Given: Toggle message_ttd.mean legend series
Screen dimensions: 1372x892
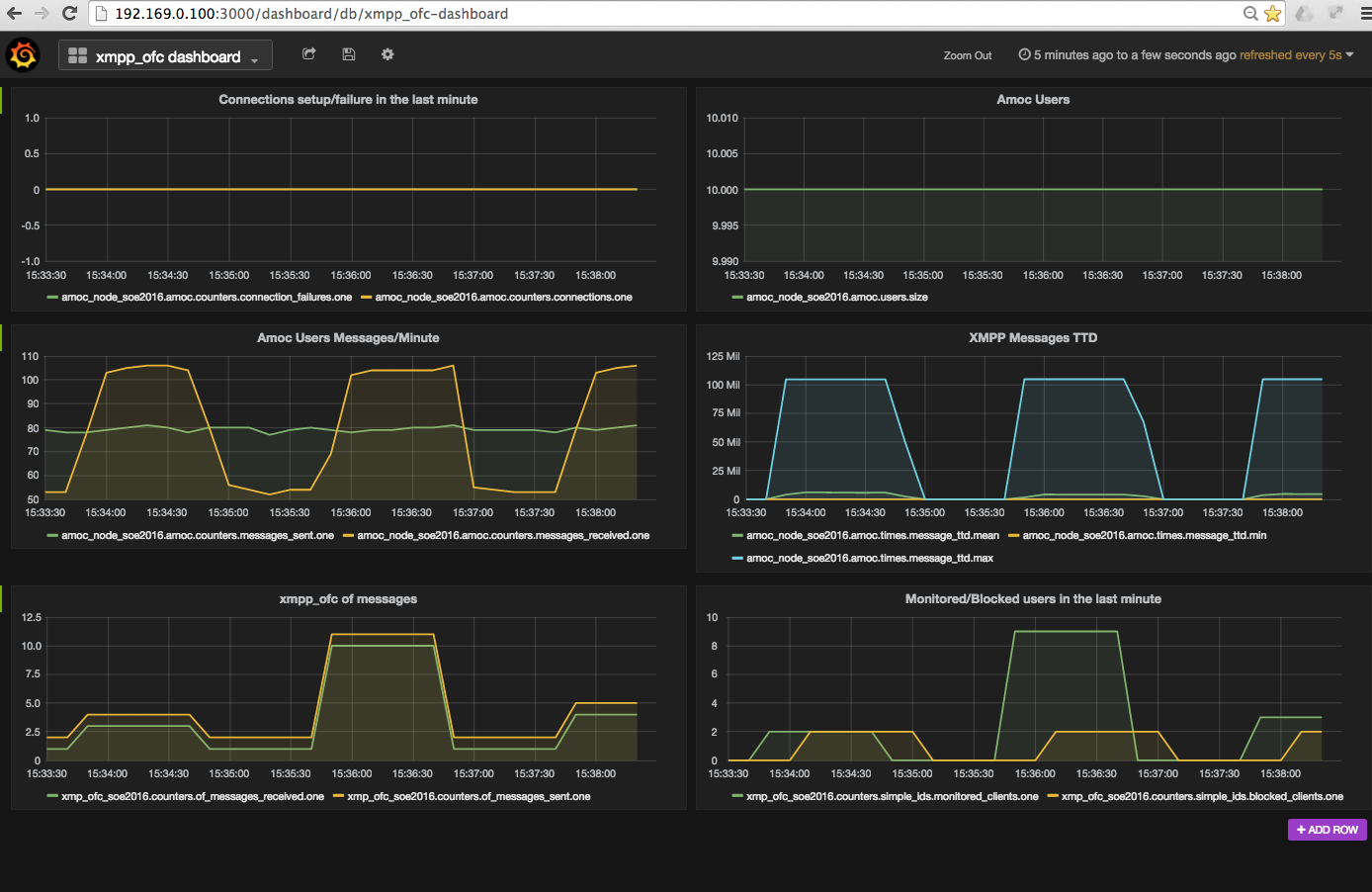Looking at the screenshot, I should click(873, 536).
